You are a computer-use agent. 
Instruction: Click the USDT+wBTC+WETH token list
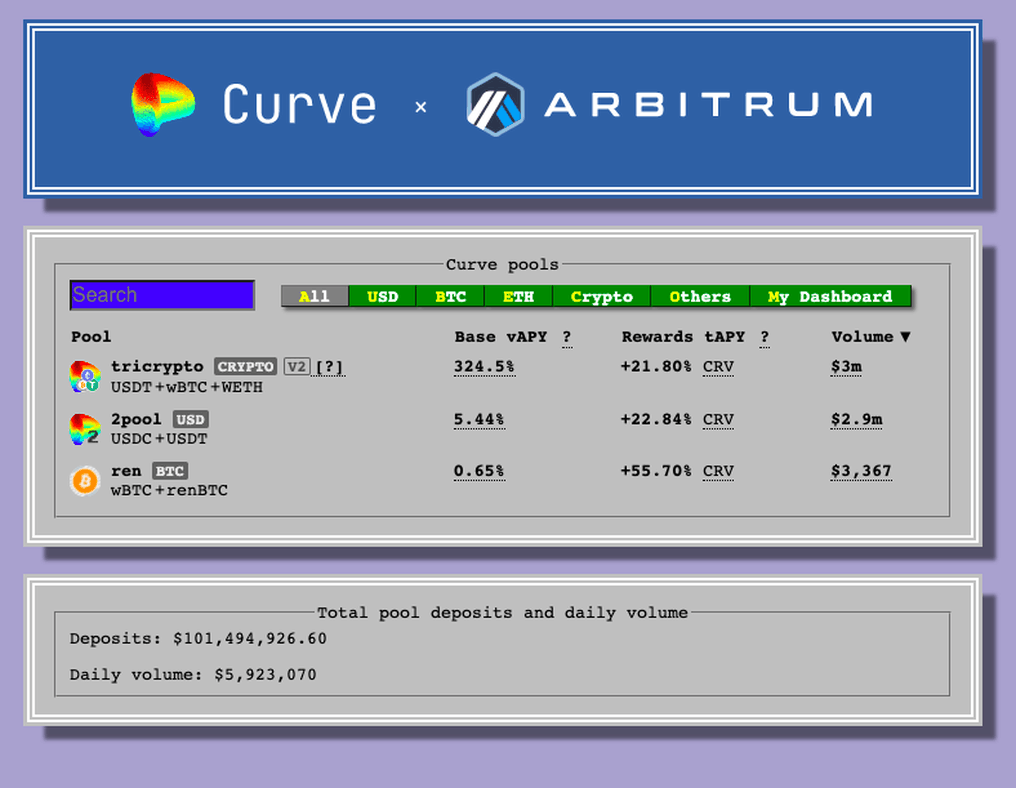pos(187,387)
